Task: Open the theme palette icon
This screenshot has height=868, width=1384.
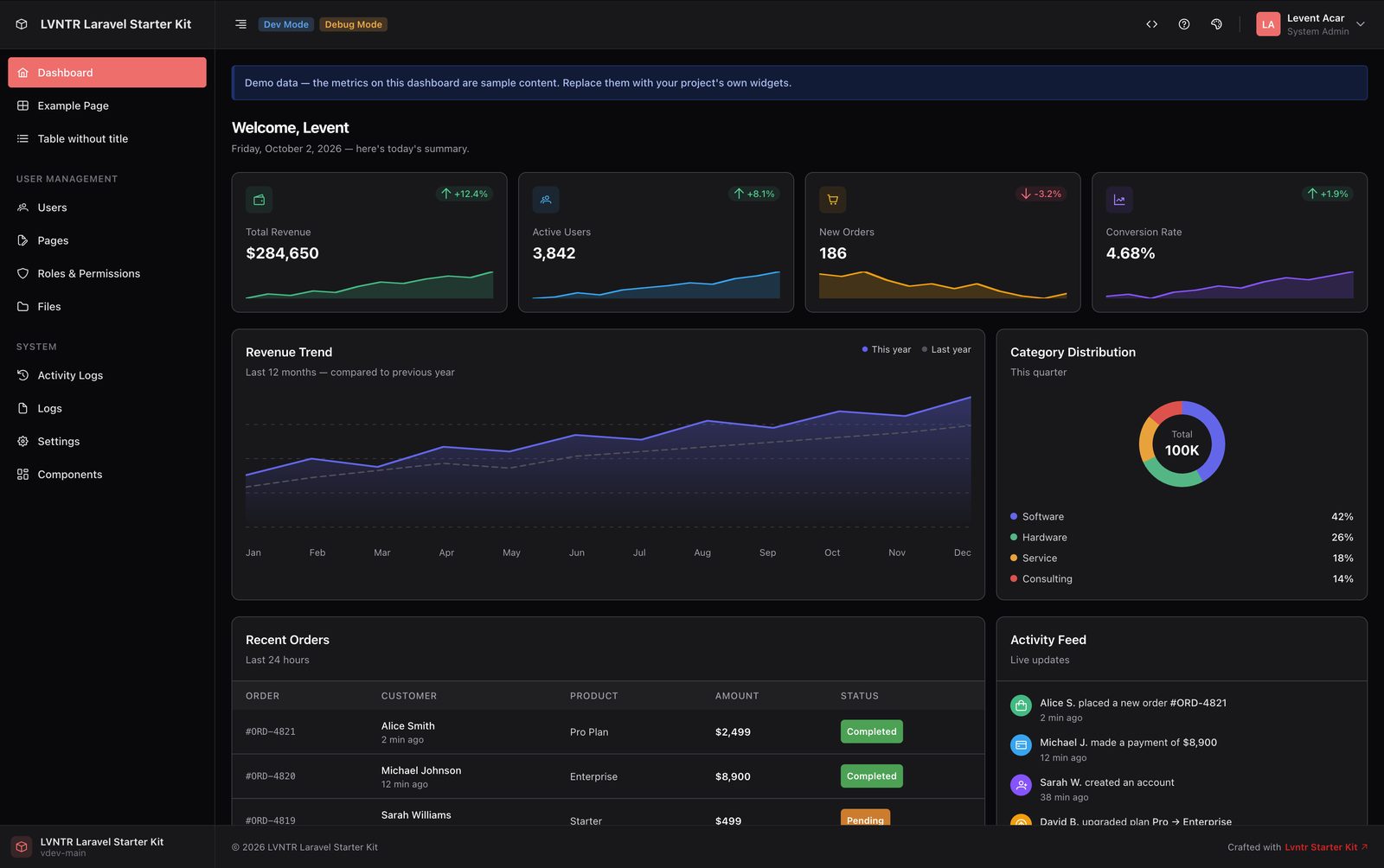Action: pos(1216,24)
